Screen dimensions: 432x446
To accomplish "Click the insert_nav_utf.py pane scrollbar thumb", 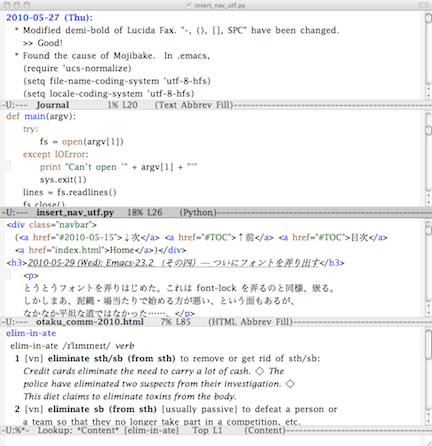I will [429, 130].
